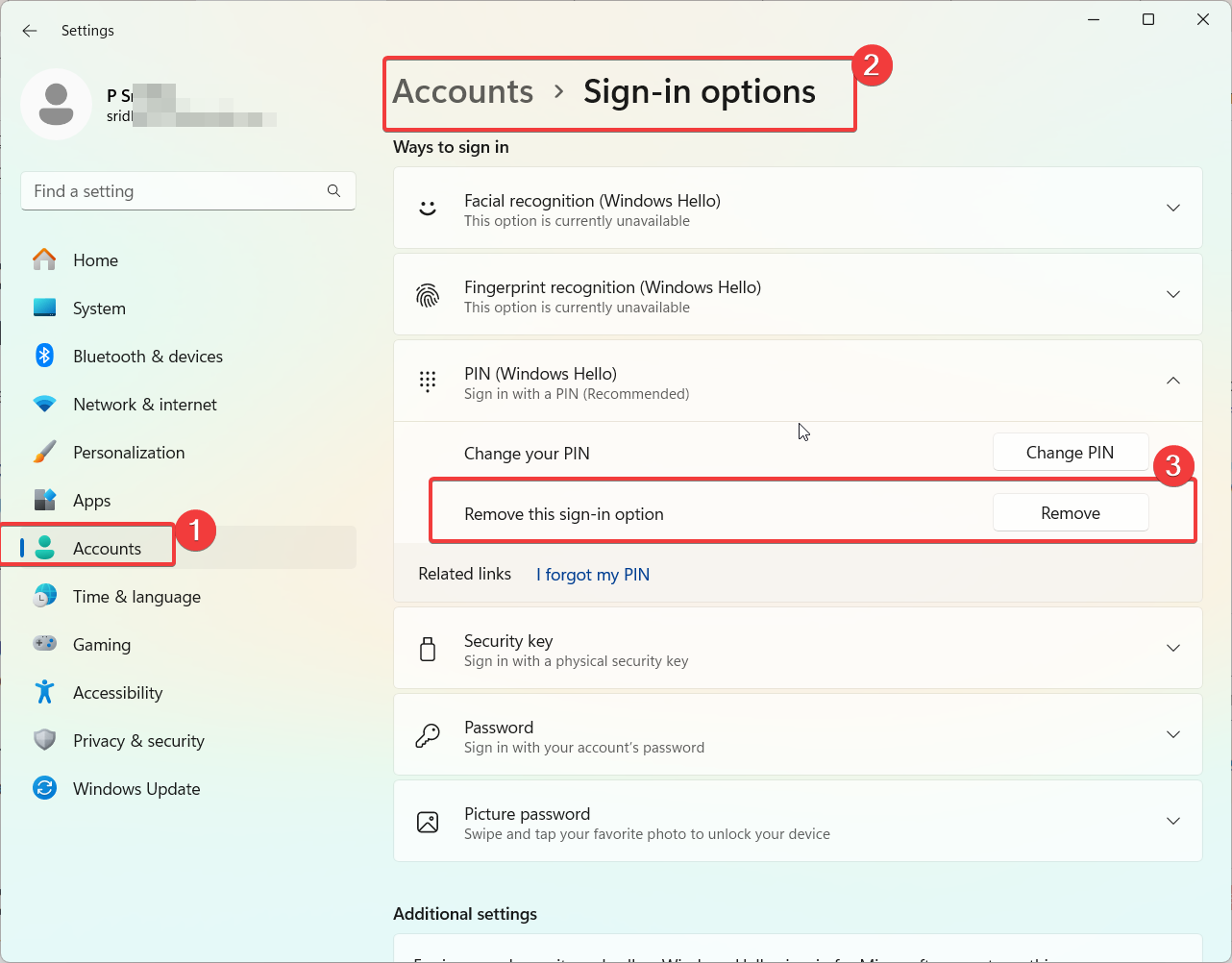Click Remove to delete the PIN
This screenshot has width=1232, height=963.
tap(1070, 512)
